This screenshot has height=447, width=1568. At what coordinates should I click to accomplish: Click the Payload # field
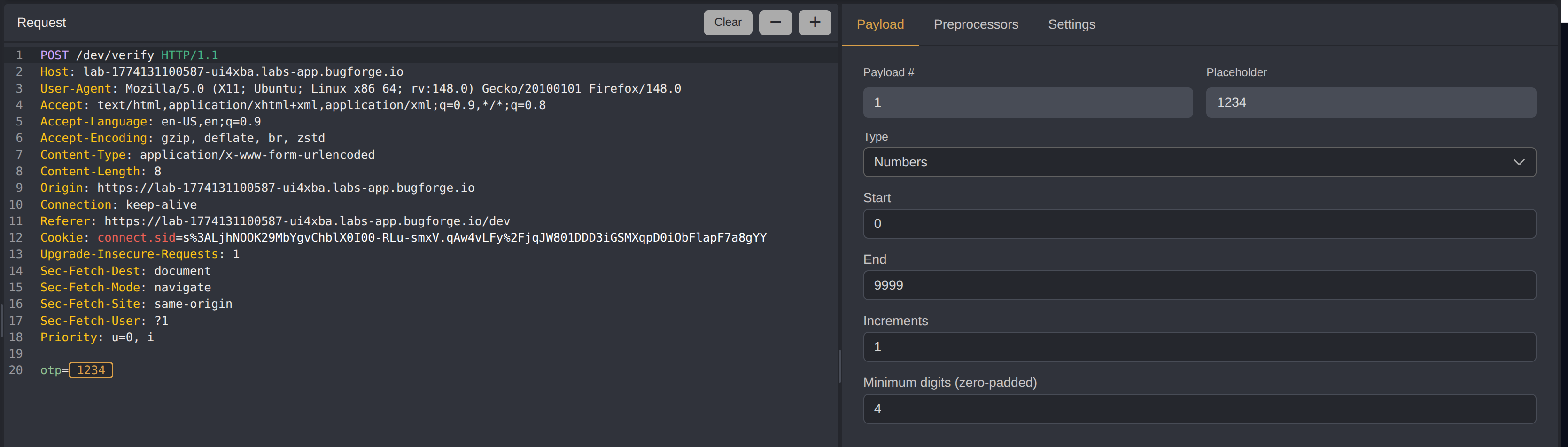click(x=1027, y=102)
